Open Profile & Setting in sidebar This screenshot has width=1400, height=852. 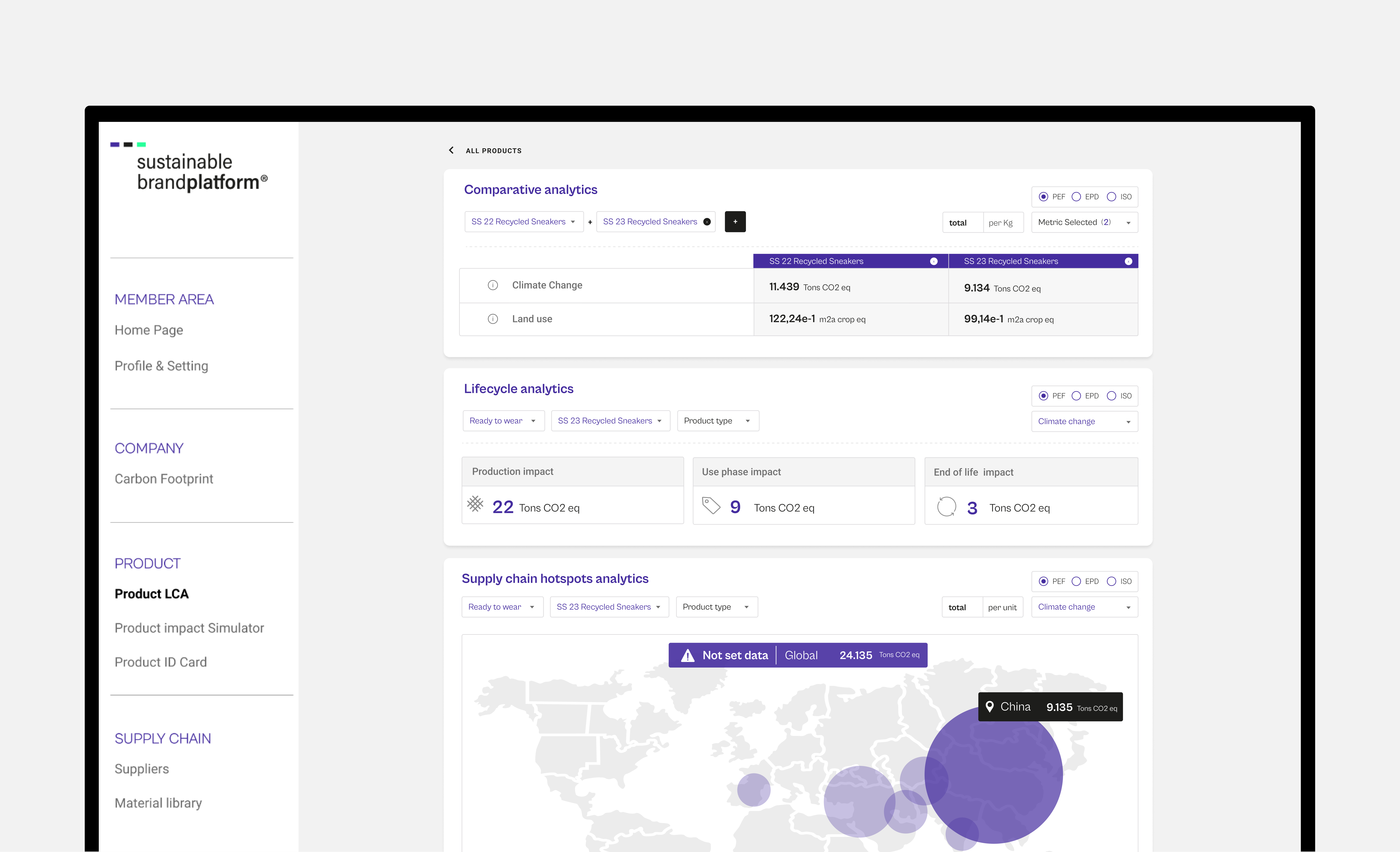click(x=161, y=366)
